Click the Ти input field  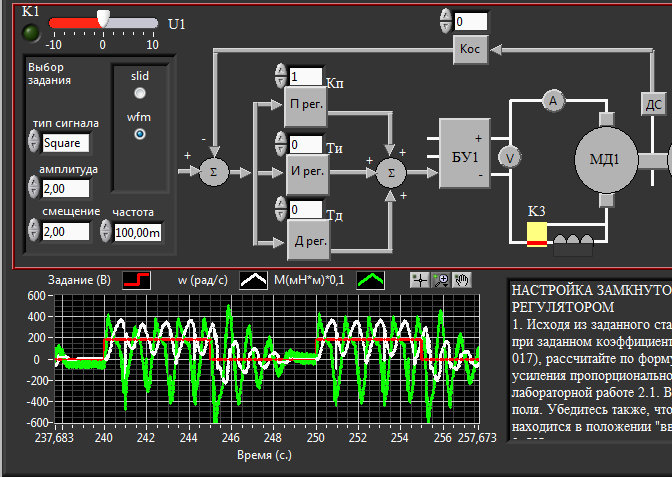click(x=306, y=144)
